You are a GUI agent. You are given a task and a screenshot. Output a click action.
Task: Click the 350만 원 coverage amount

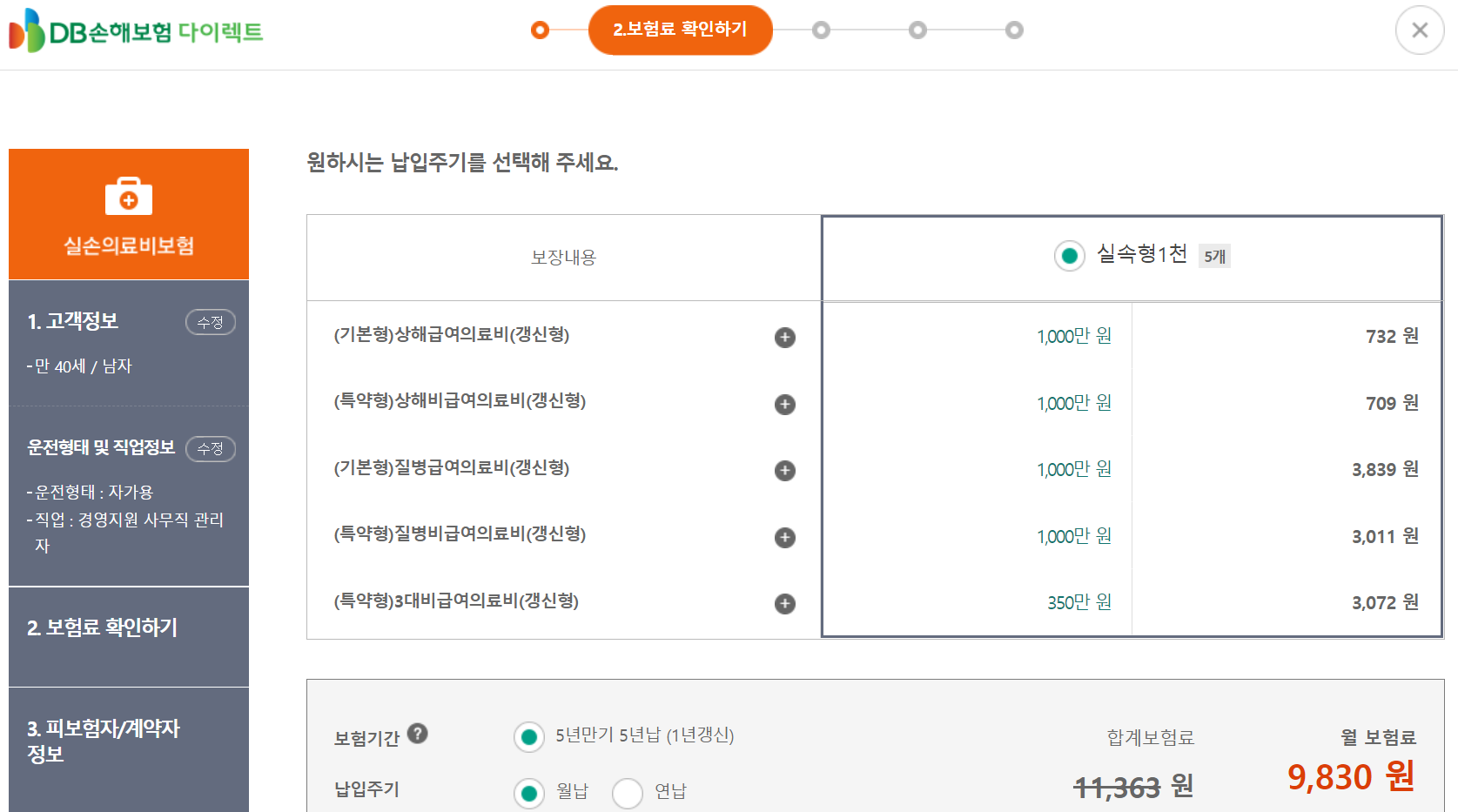tap(1079, 602)
